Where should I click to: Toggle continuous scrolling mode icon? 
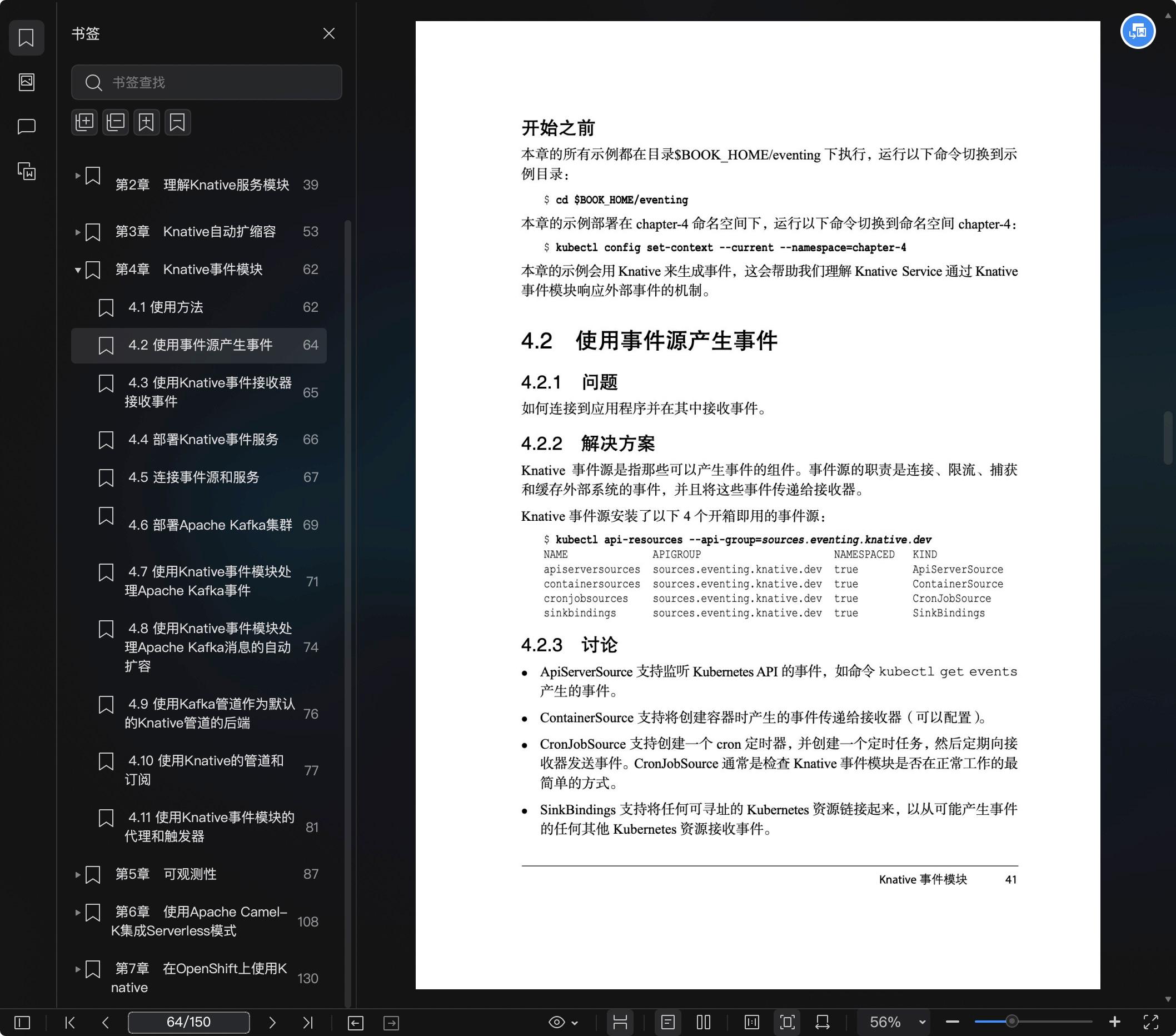coord(620,1022)
